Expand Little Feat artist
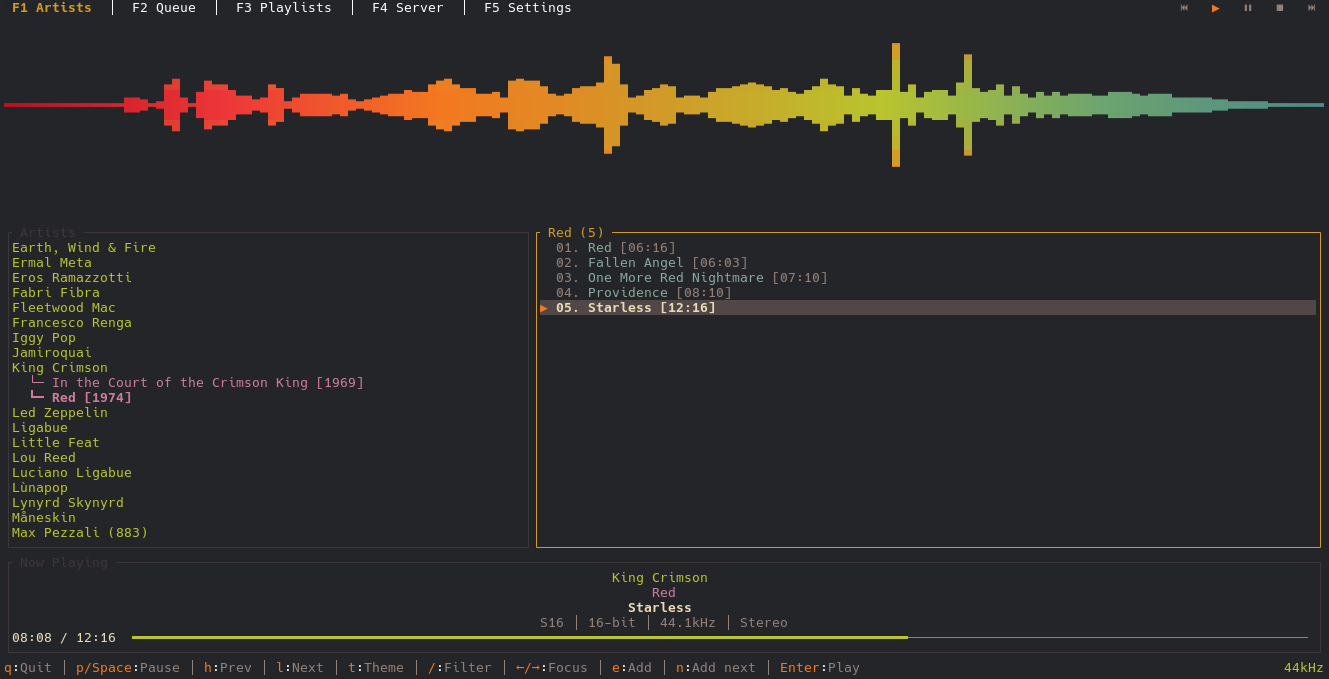Image resolution: width=1329 pixels, height=679 pixels. (56, 443)
